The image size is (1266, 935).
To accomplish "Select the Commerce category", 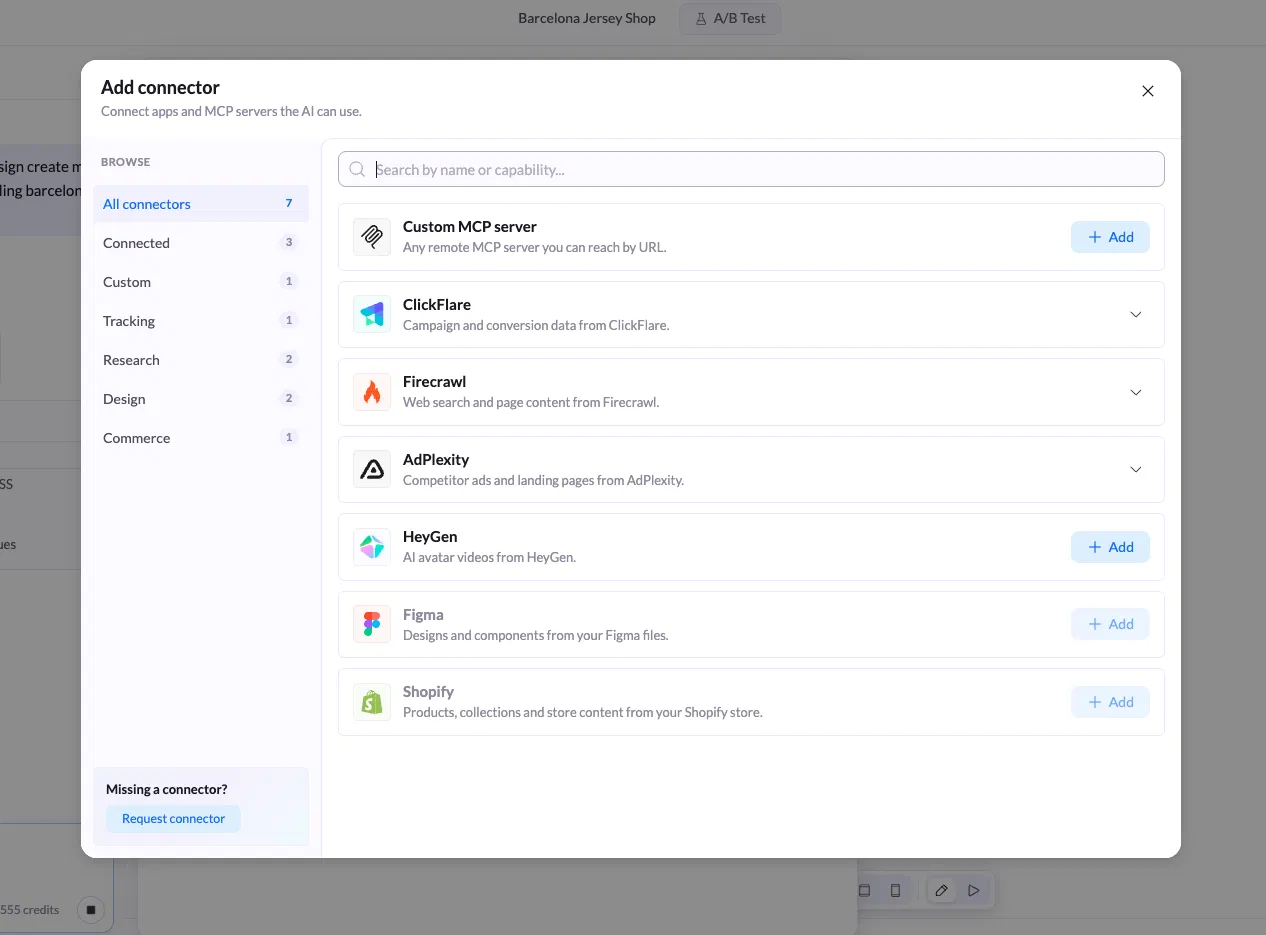I will [x=201, y=438].
